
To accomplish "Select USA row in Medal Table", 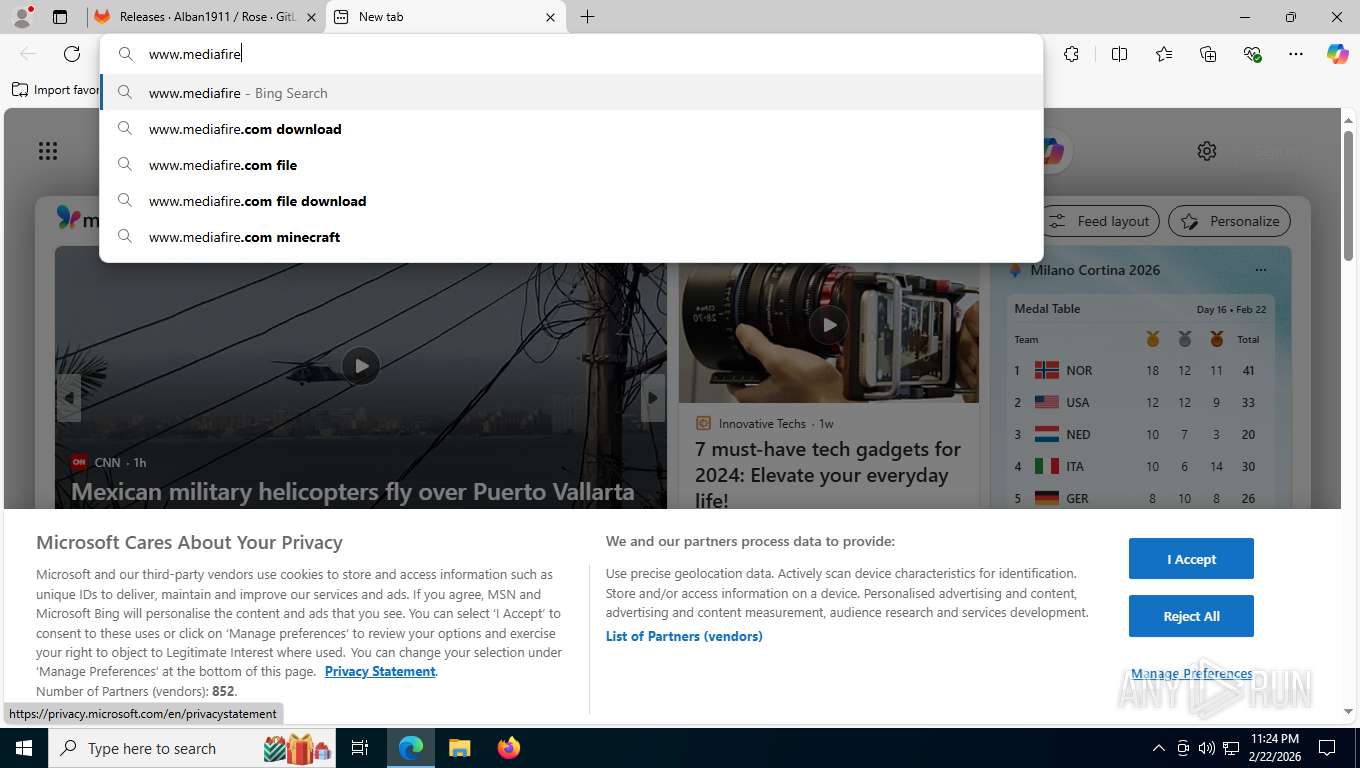I will pos(1140,402).
